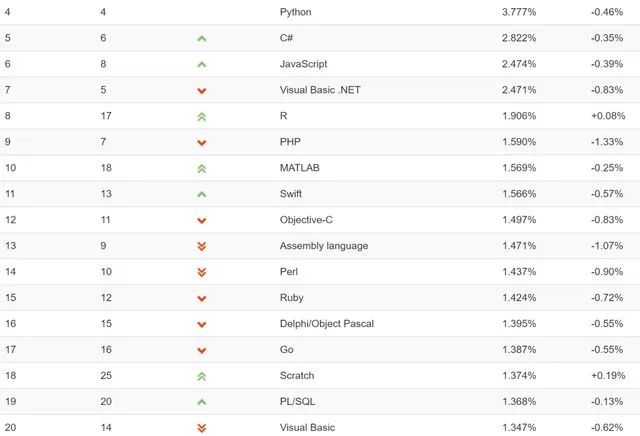Click the double green arrow beside Scratch
The width and height of the screenshot is (640, 436).
click(x=202, y=376)
